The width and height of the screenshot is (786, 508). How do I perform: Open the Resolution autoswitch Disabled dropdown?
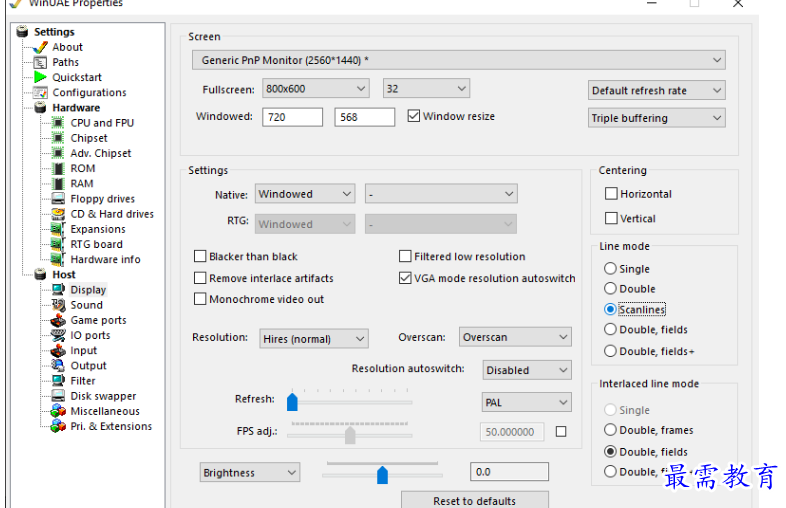point(527,370)
